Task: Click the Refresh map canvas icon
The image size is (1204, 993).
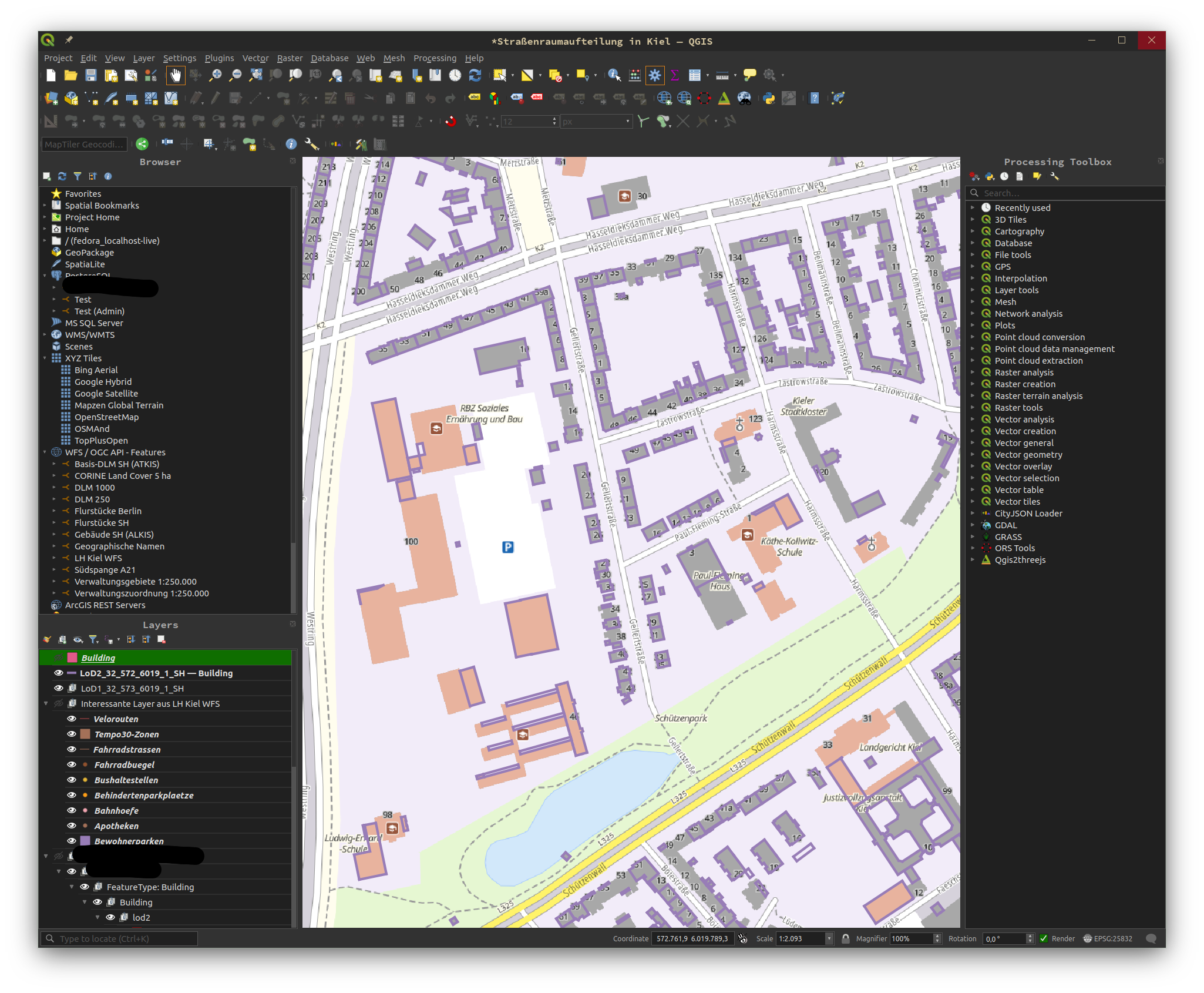Action: tap(475, 75)
